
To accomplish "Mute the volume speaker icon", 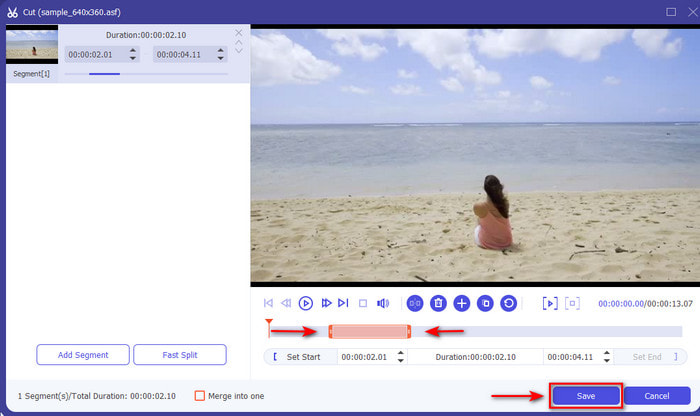I will [383, 304].
